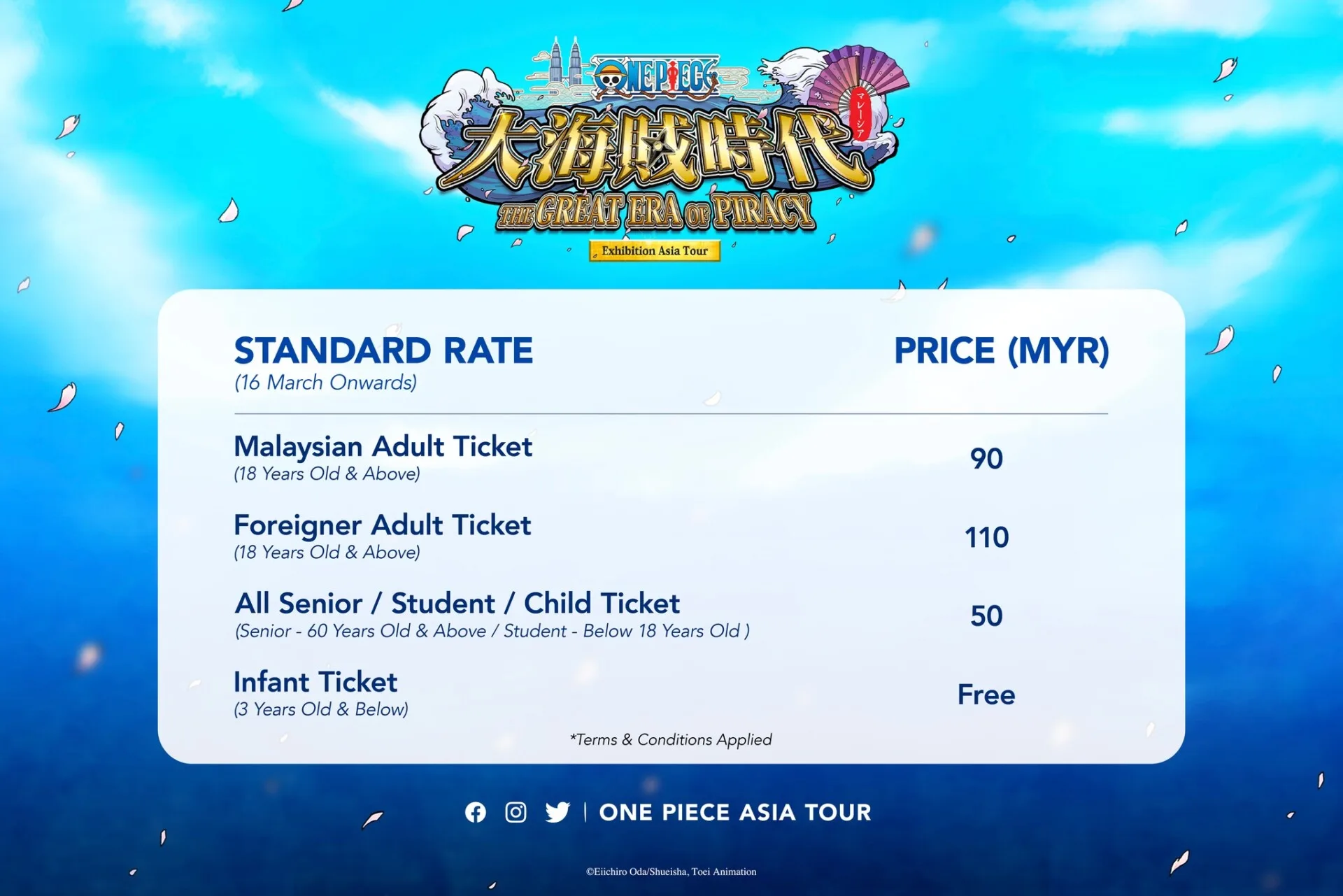The image size is (1343, 896).
Task: Click the Twitter bird icon
Action: tap(557, 812)
